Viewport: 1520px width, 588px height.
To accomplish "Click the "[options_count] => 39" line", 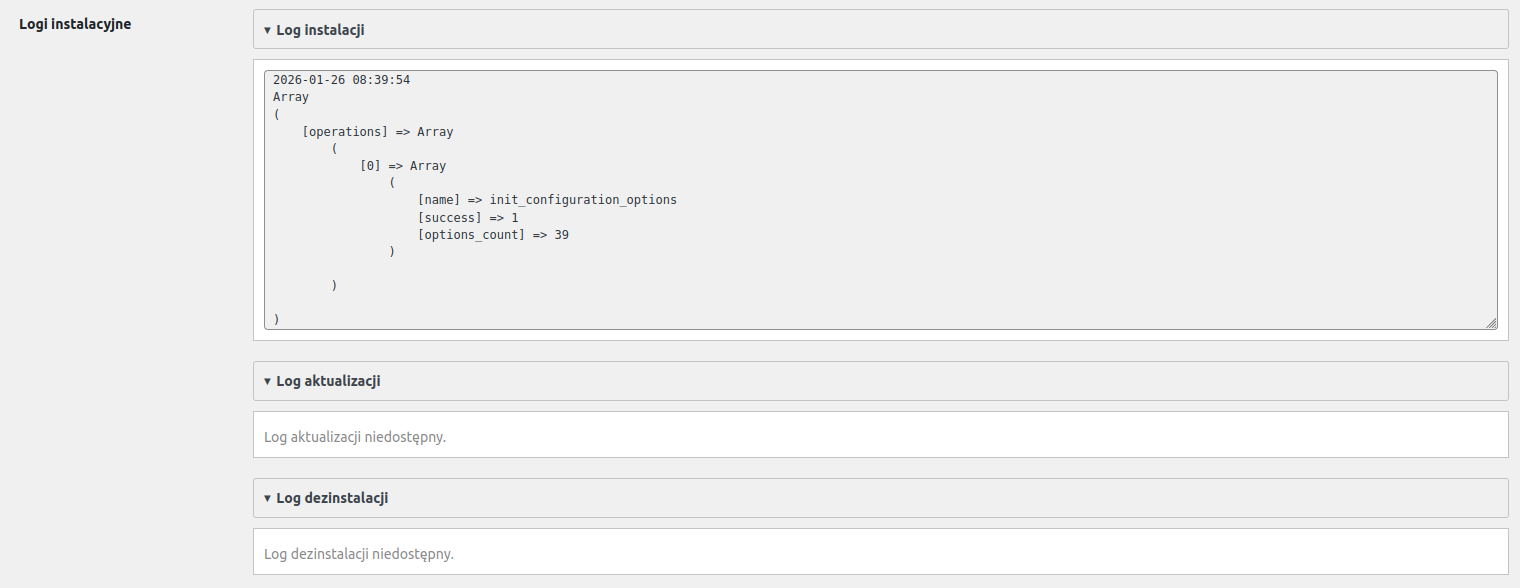I will [x=493, y=235].
